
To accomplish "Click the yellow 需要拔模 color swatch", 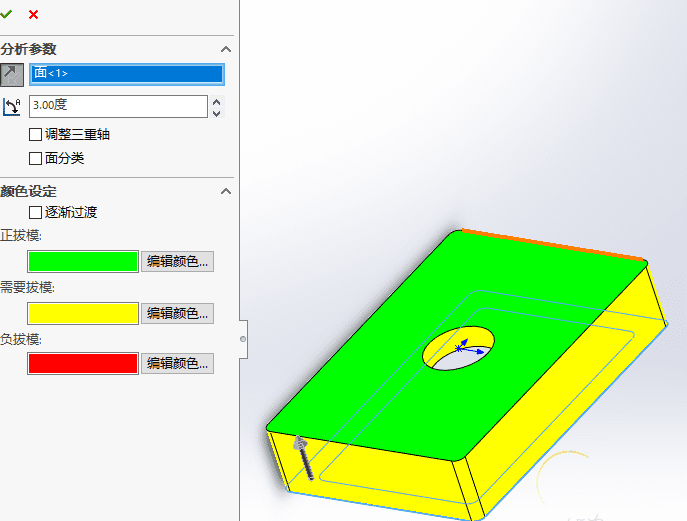I will 83,313.
